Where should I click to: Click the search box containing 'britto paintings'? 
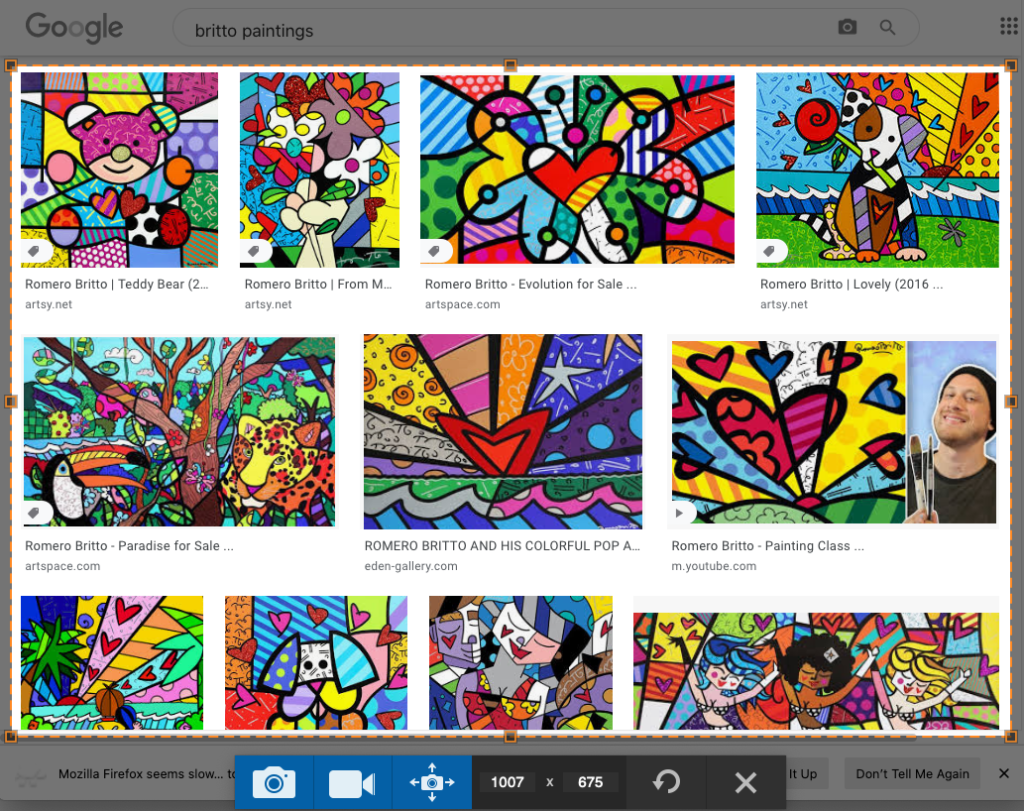point(545,28)
